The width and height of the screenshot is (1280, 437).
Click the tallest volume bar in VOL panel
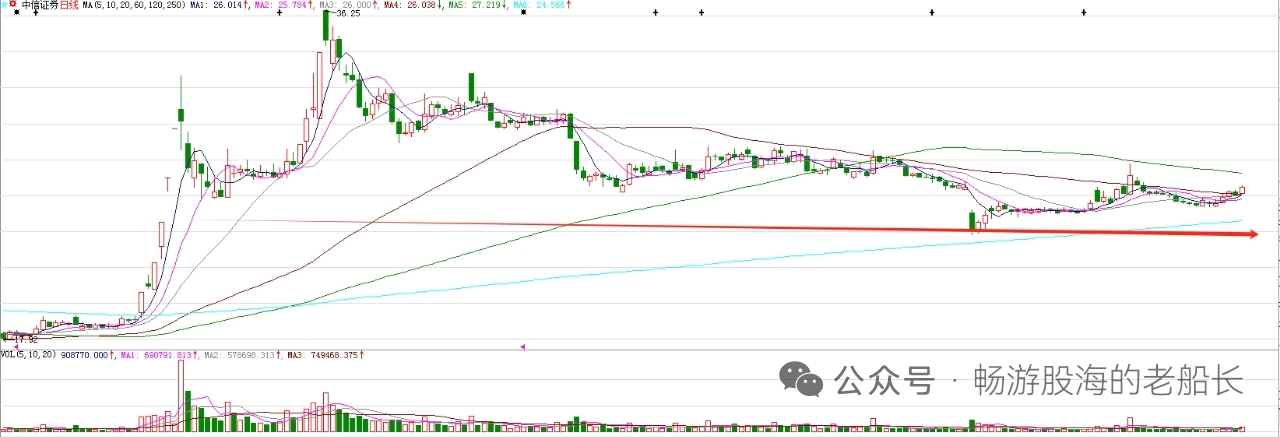coord(181,397)
